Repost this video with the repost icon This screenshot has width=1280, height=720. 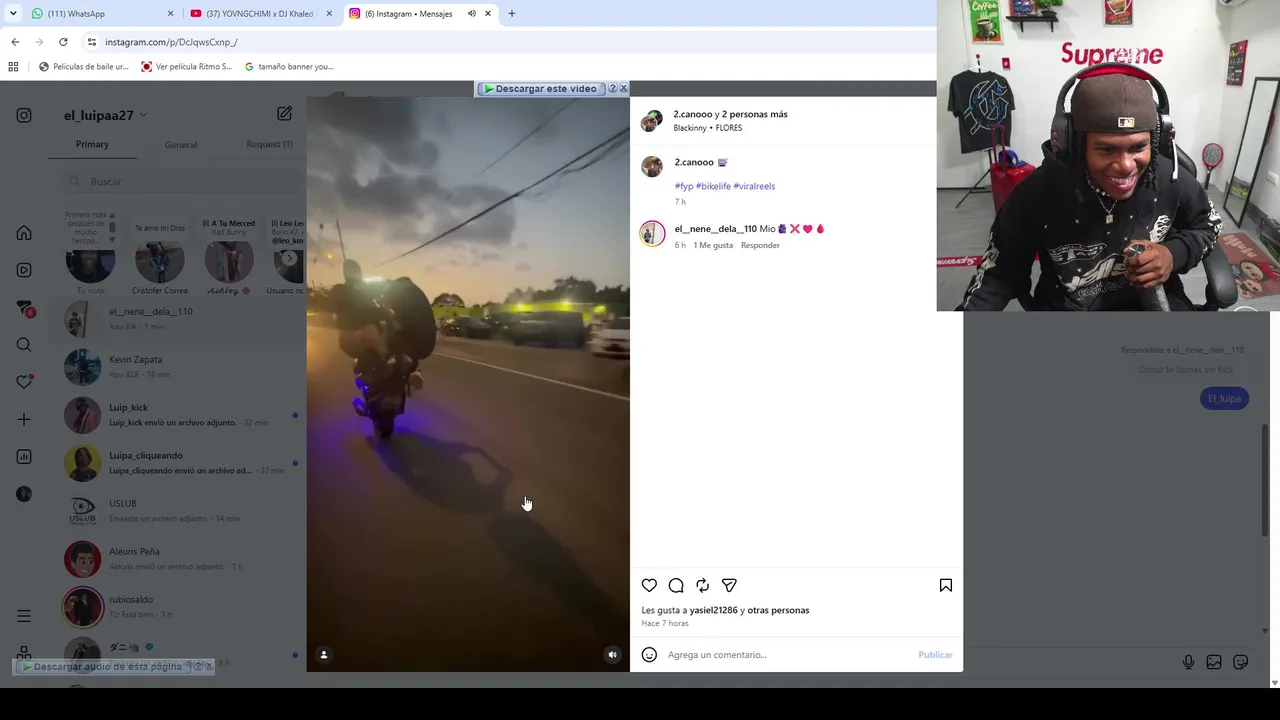[703, 585]
